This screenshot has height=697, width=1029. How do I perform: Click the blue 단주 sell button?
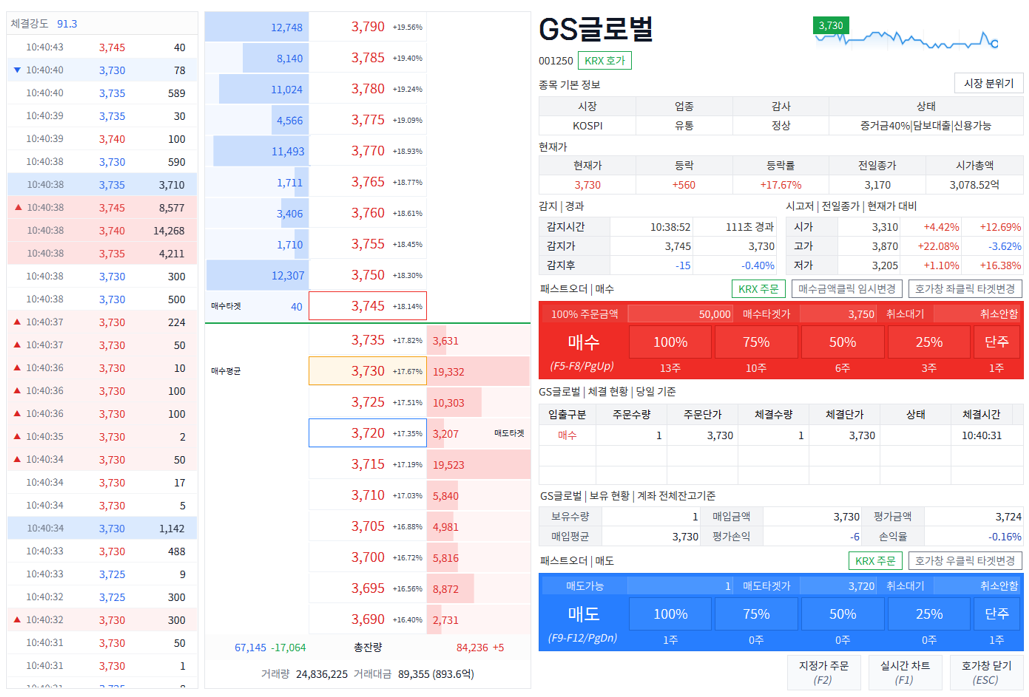coord(996,614)
